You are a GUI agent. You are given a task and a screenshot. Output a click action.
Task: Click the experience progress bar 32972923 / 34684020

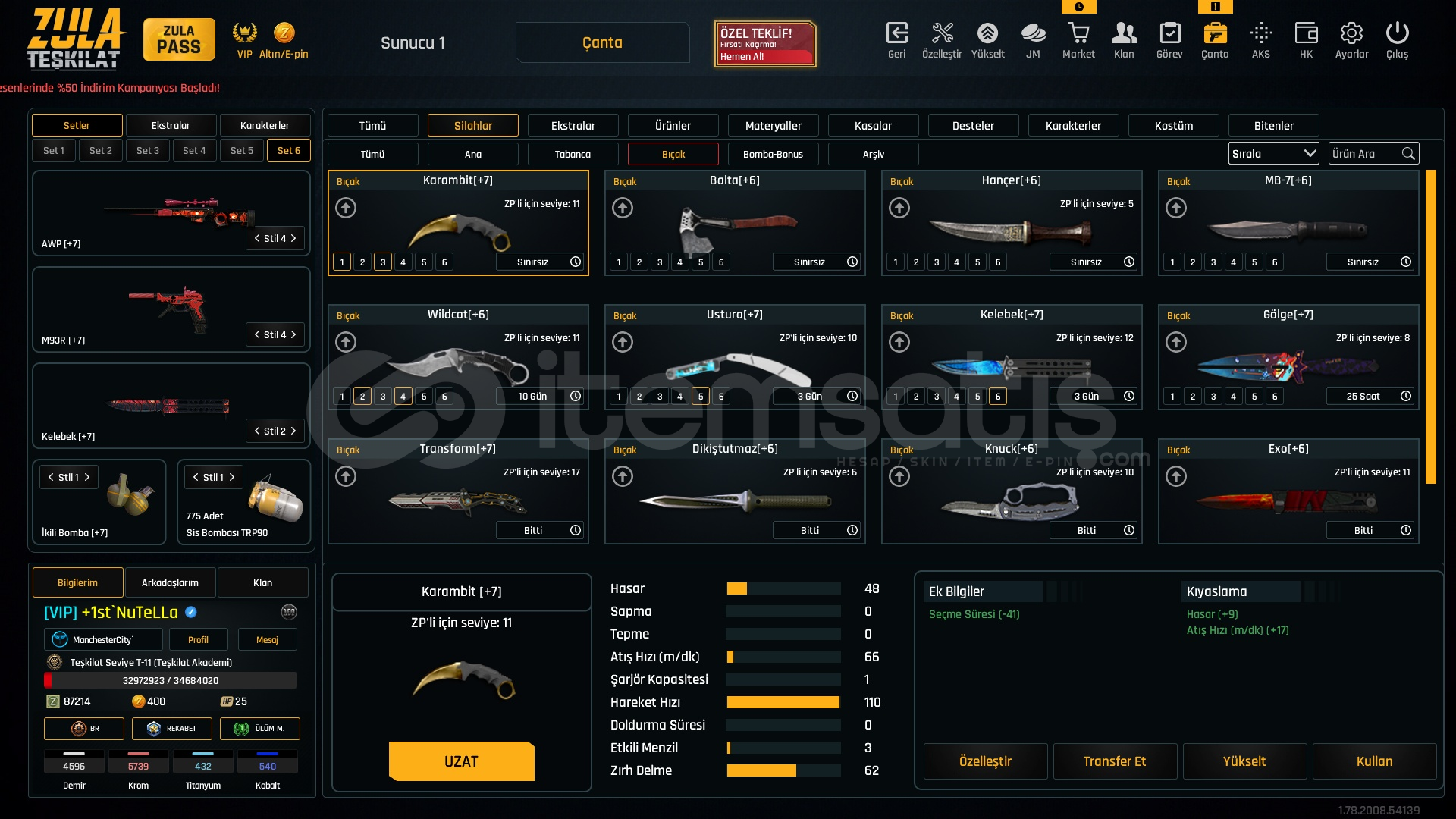coord(171,680)
